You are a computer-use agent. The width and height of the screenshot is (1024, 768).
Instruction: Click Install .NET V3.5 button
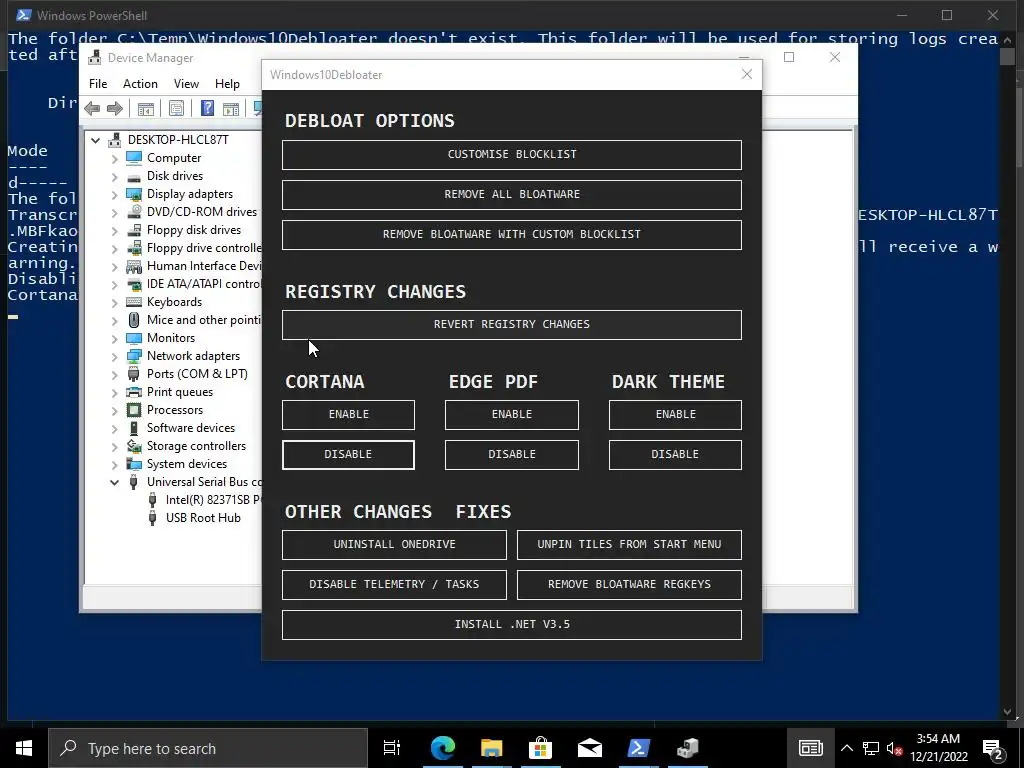(512, 625)
